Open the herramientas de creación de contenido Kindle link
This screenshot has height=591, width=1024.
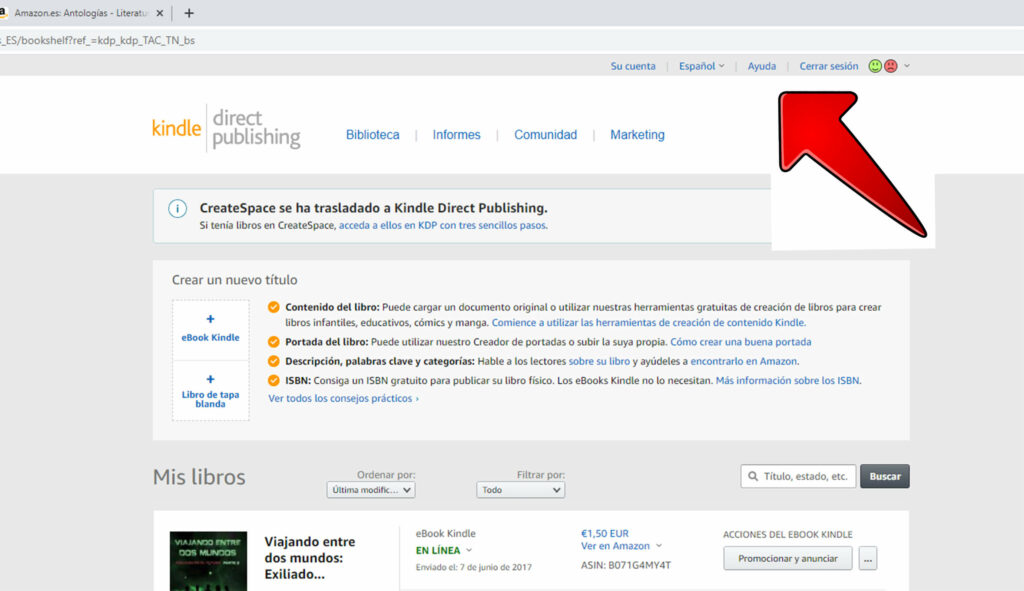coord(648,323)
